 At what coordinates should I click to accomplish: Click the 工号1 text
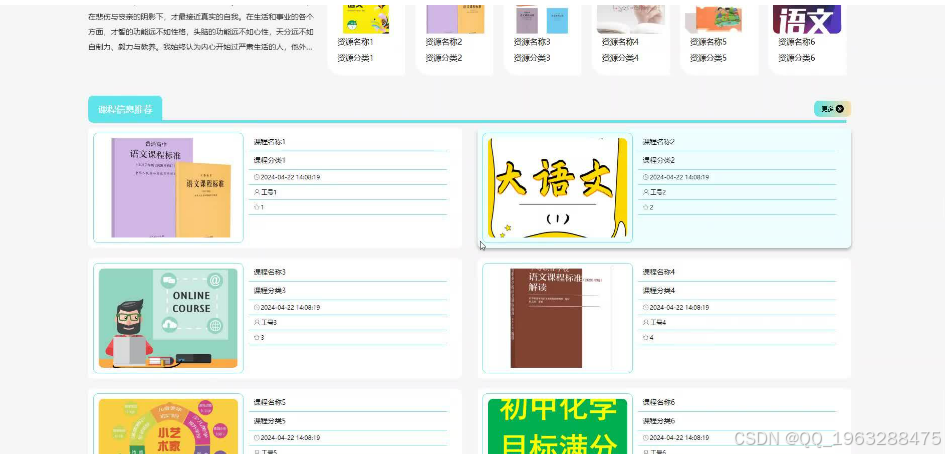pos(269,192)
